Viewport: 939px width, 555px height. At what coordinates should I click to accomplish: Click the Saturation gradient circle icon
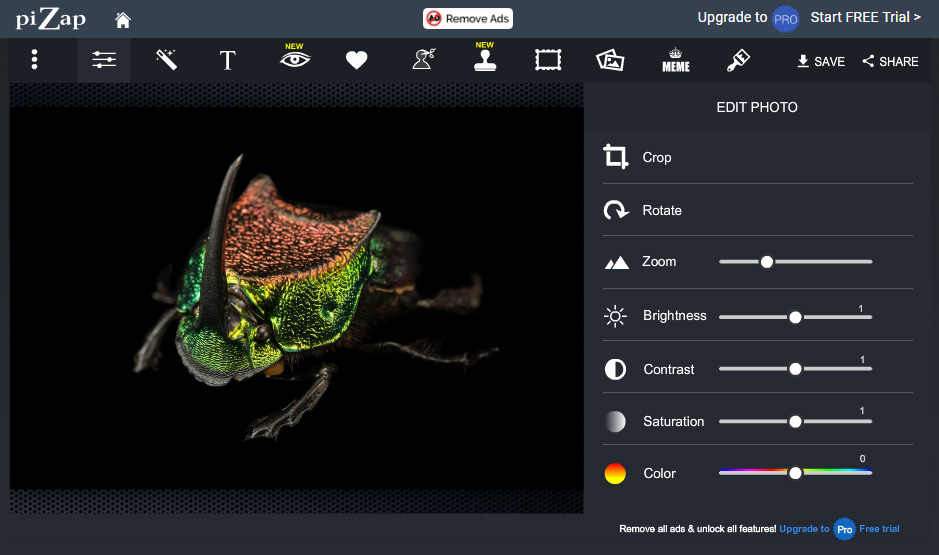(x=615, y=421)
